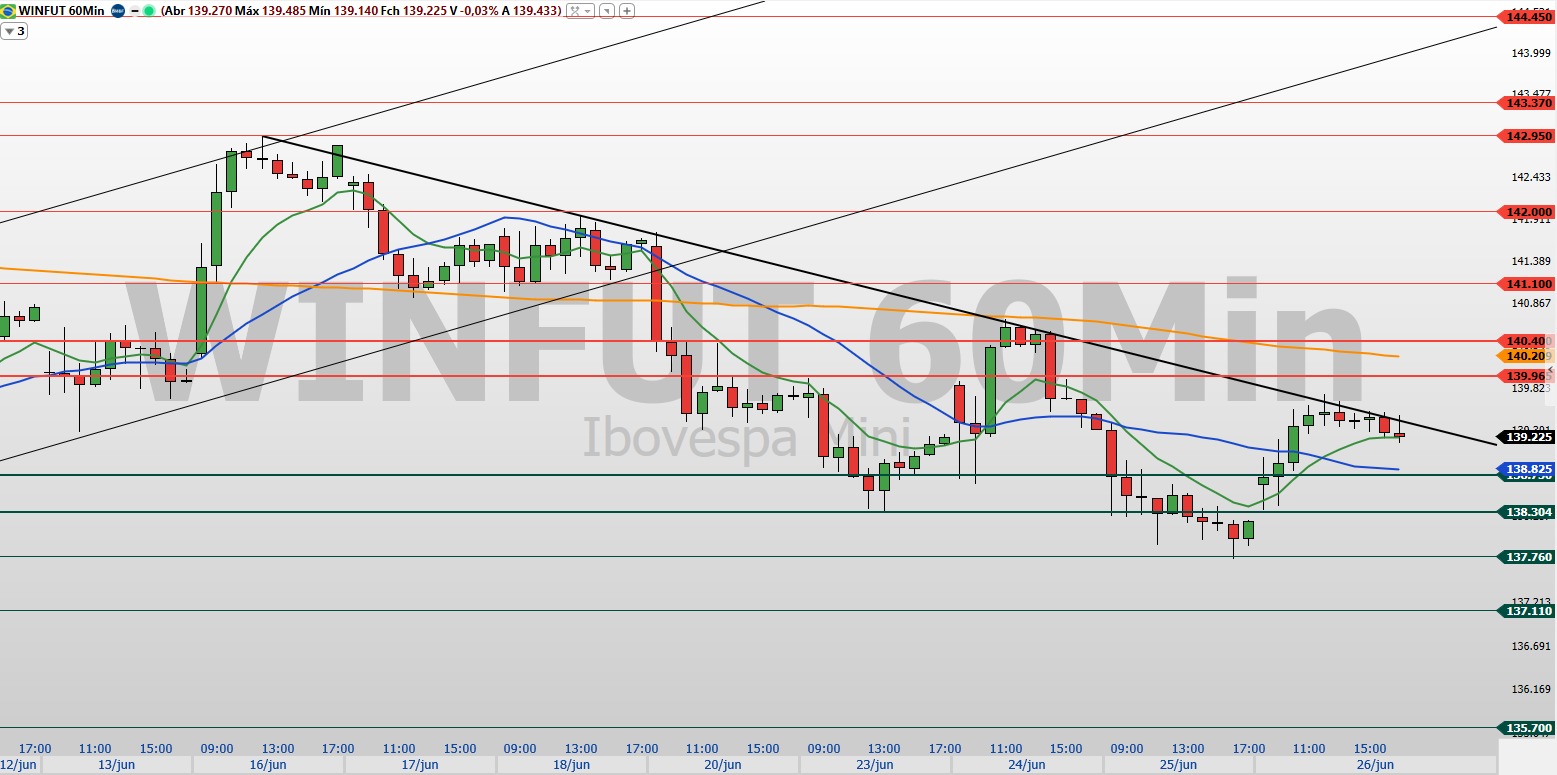Toggle the green connection status indicator
Image resolution: width=1557 pixels, height=775 pixels.
tap(149, 11)
